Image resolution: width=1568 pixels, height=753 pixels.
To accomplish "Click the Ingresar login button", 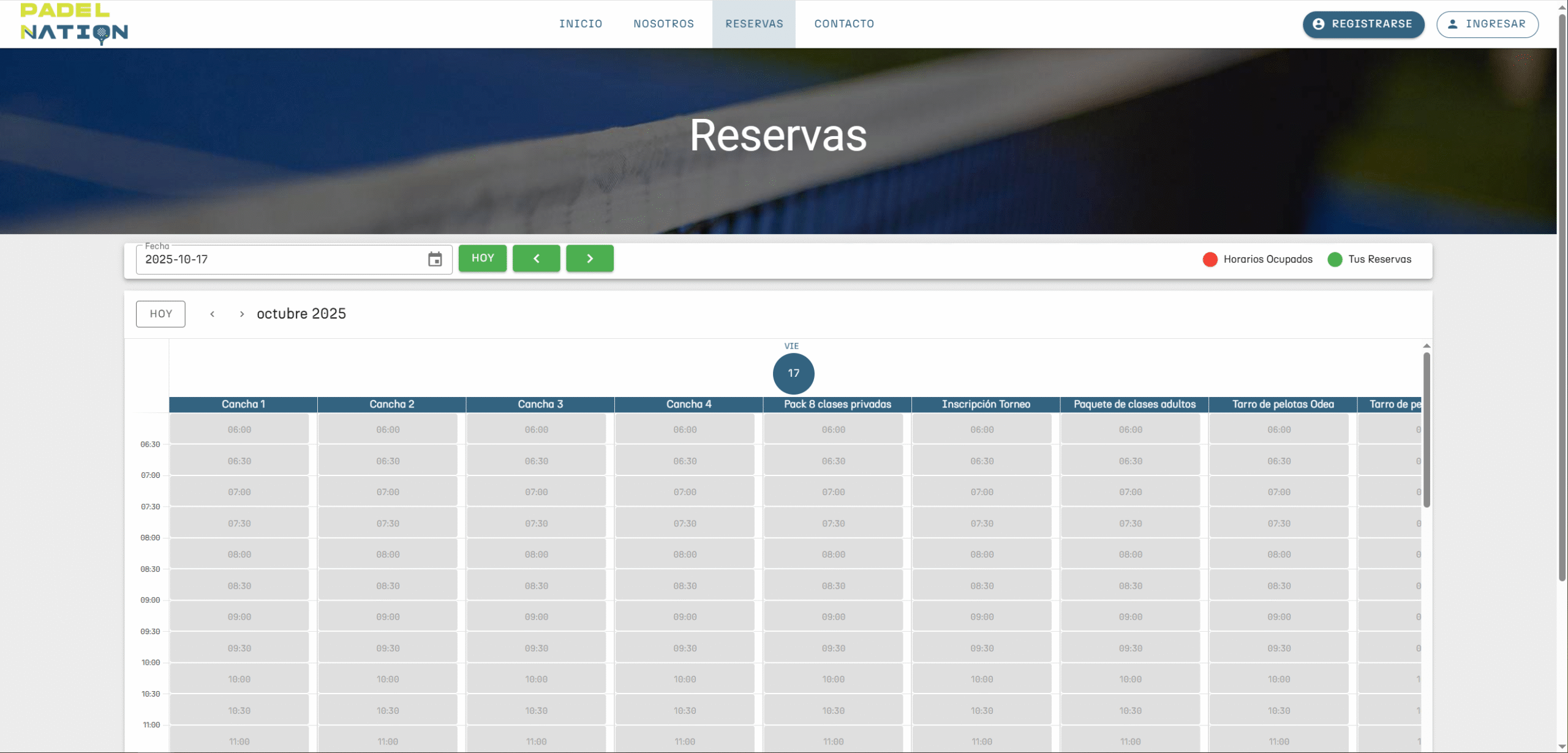I will [1487, 24].
